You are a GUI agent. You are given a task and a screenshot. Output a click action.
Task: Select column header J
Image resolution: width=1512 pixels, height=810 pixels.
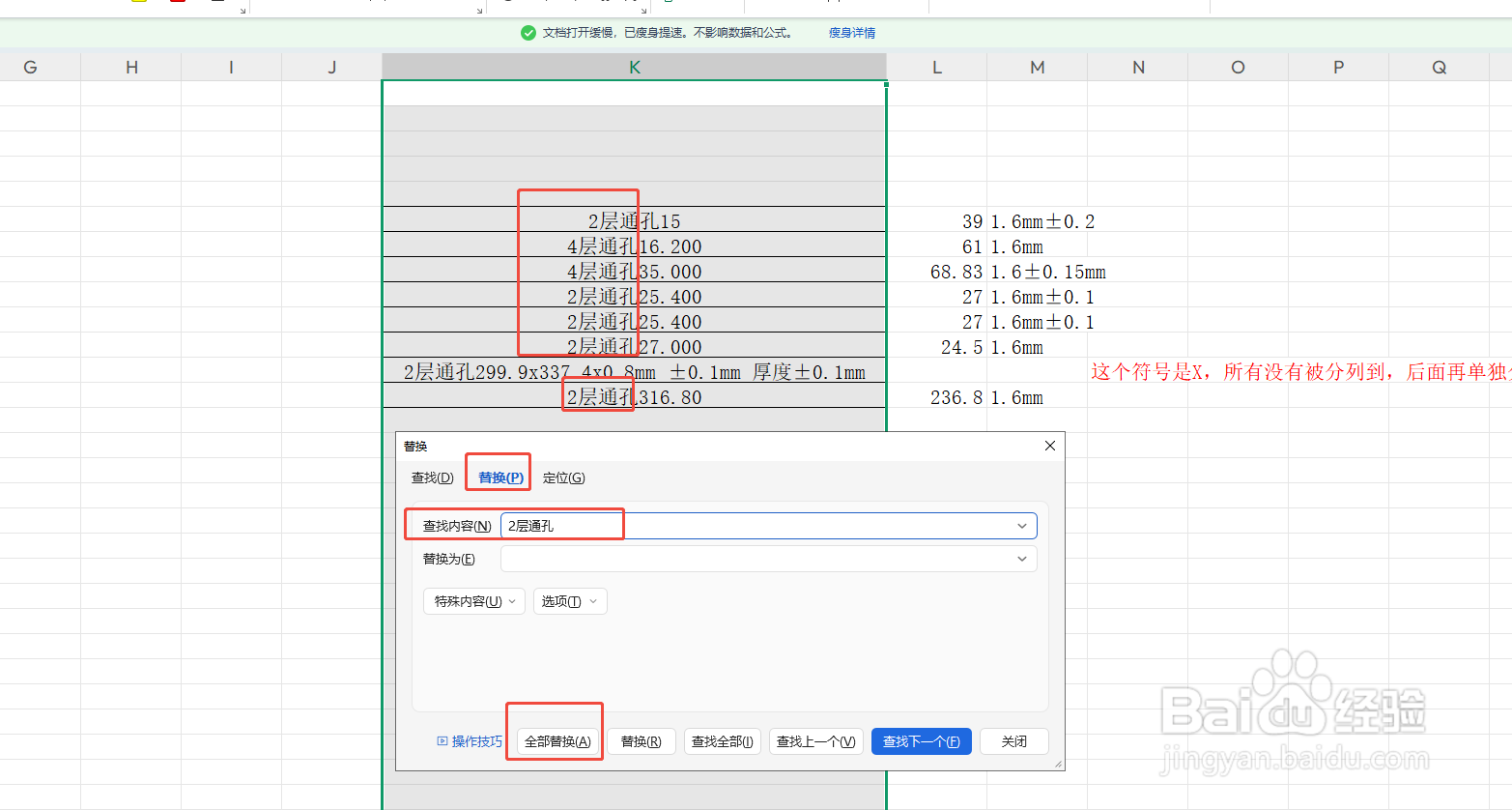click(x=332, y=67)
